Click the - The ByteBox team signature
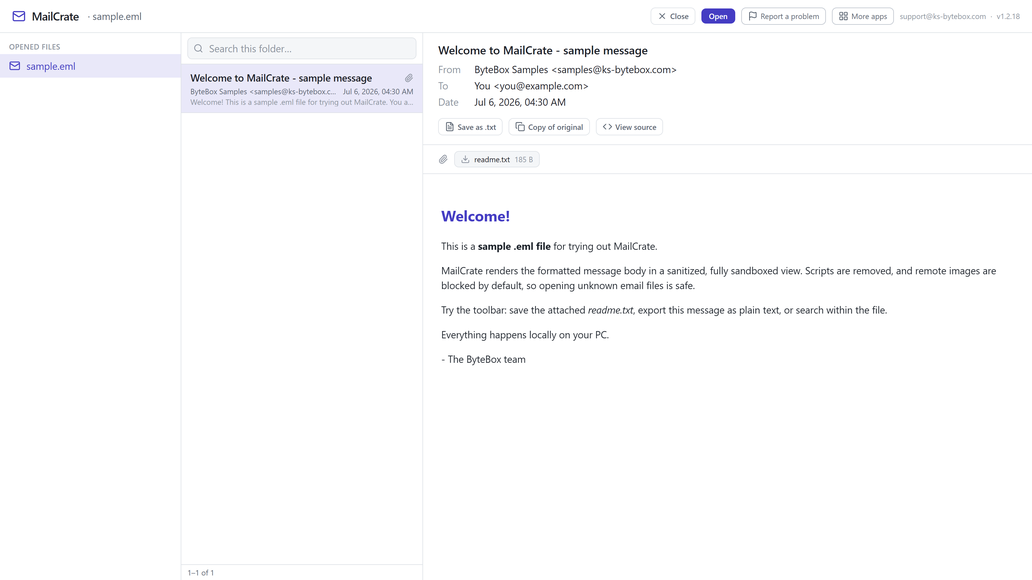This screenshot has height=580, width=1032. (x=483, y=359)
